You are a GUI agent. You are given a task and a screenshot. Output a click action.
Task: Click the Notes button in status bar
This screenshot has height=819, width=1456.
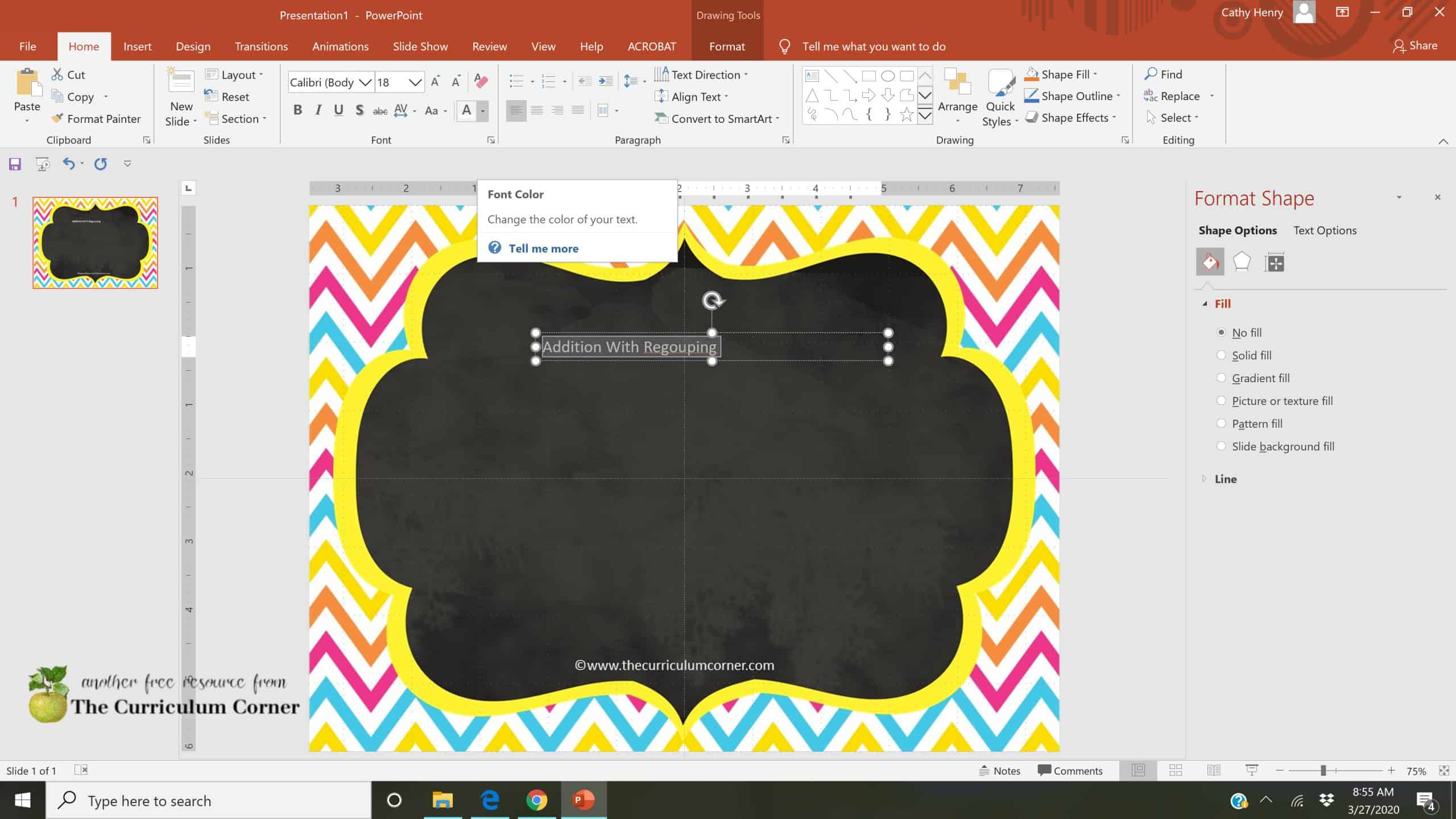(1002, 770)
